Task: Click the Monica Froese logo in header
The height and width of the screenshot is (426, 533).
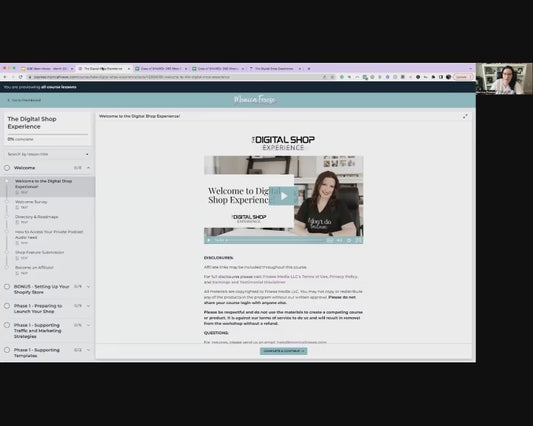Action: [x=255, y=100]
